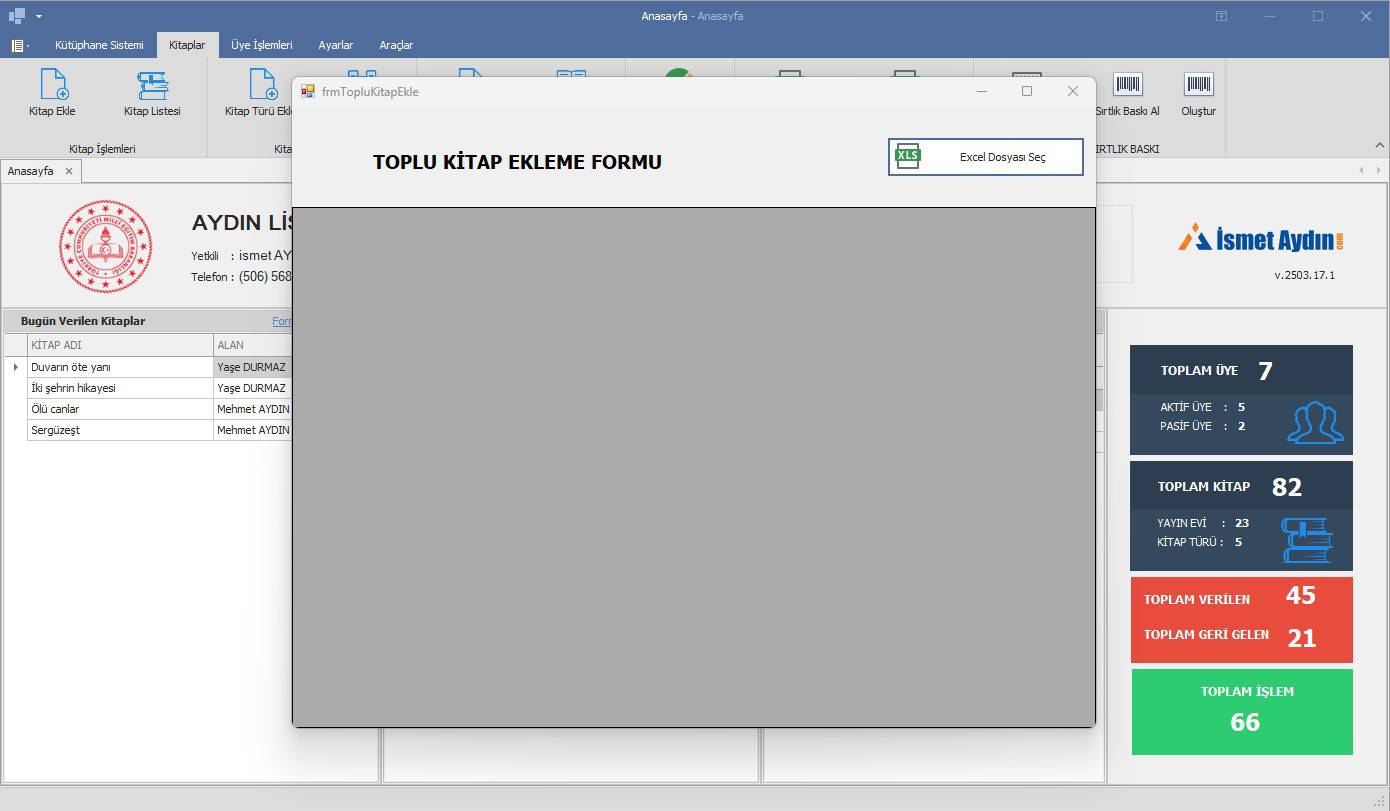Open the quick access toolbar dropdown arrow

coord(39,16)
